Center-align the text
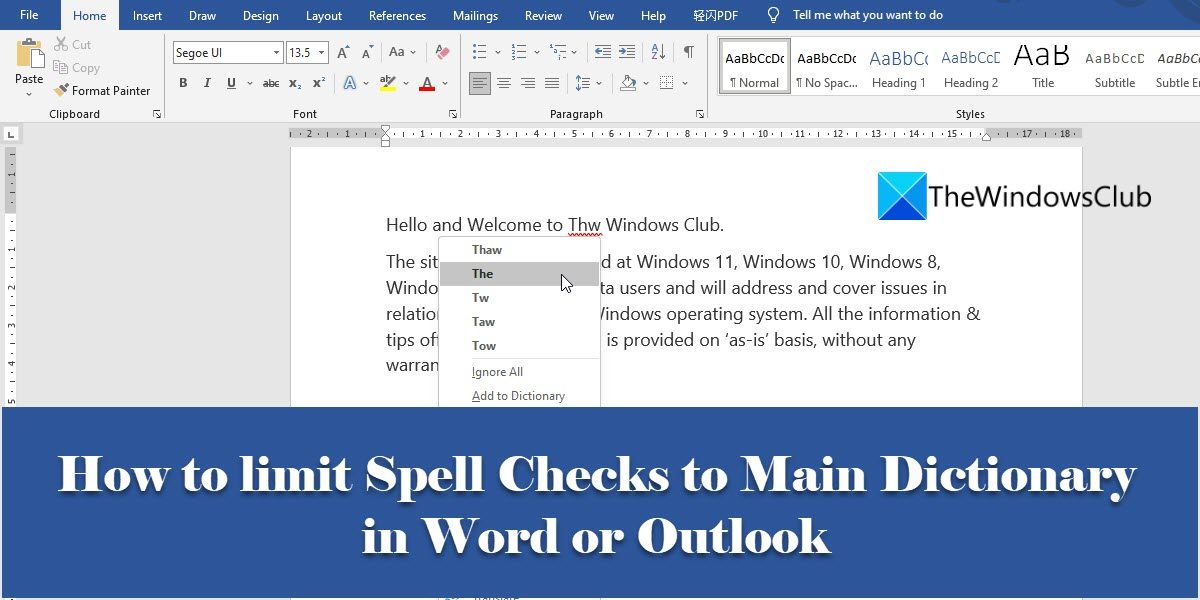The width and height of the screenshot is (1200, 600). 504,84
